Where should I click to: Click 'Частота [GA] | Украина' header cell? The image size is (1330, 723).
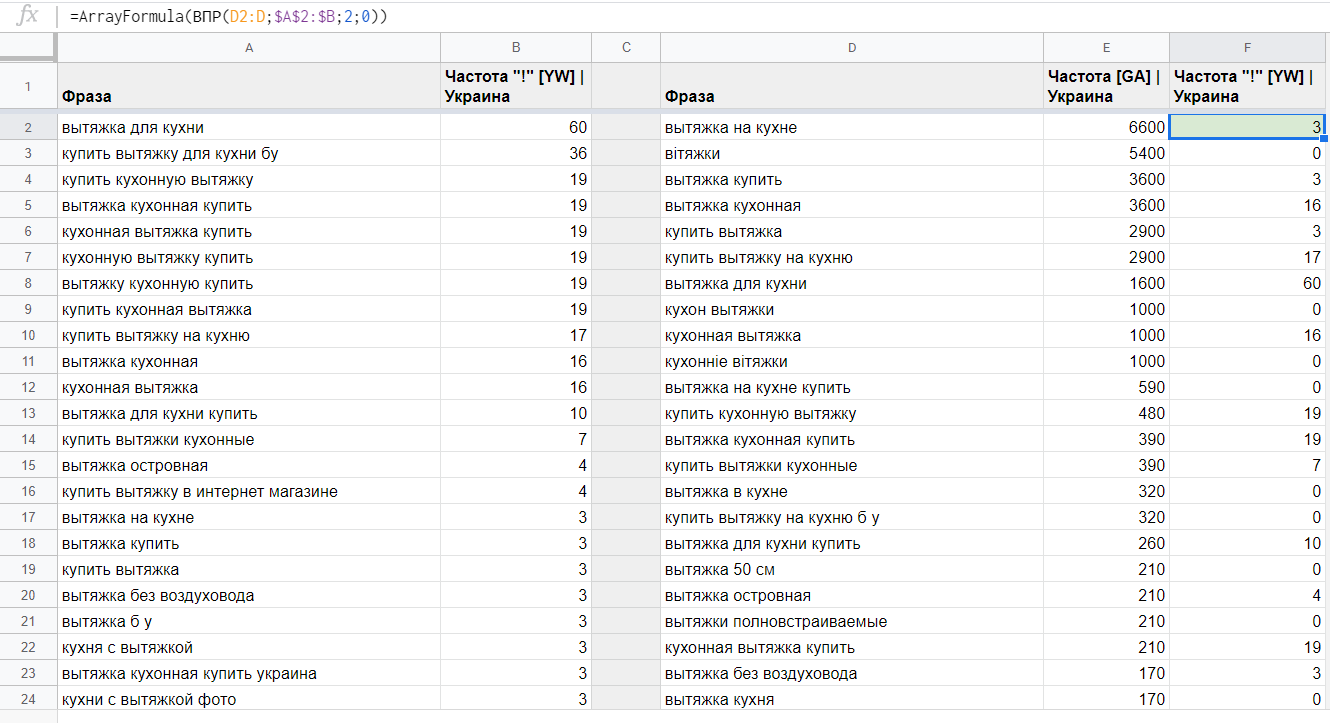click(x=1106, y=86)
